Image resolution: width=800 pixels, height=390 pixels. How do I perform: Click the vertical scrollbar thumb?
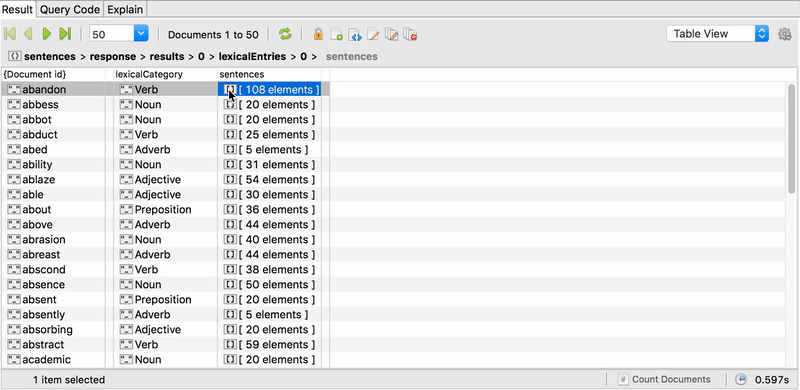[791, 139]
